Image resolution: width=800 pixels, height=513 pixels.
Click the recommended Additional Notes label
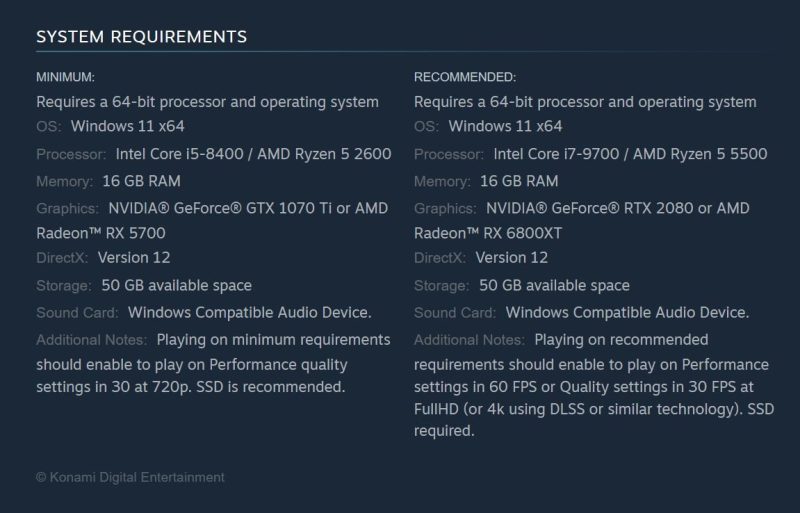coord(470,339)
